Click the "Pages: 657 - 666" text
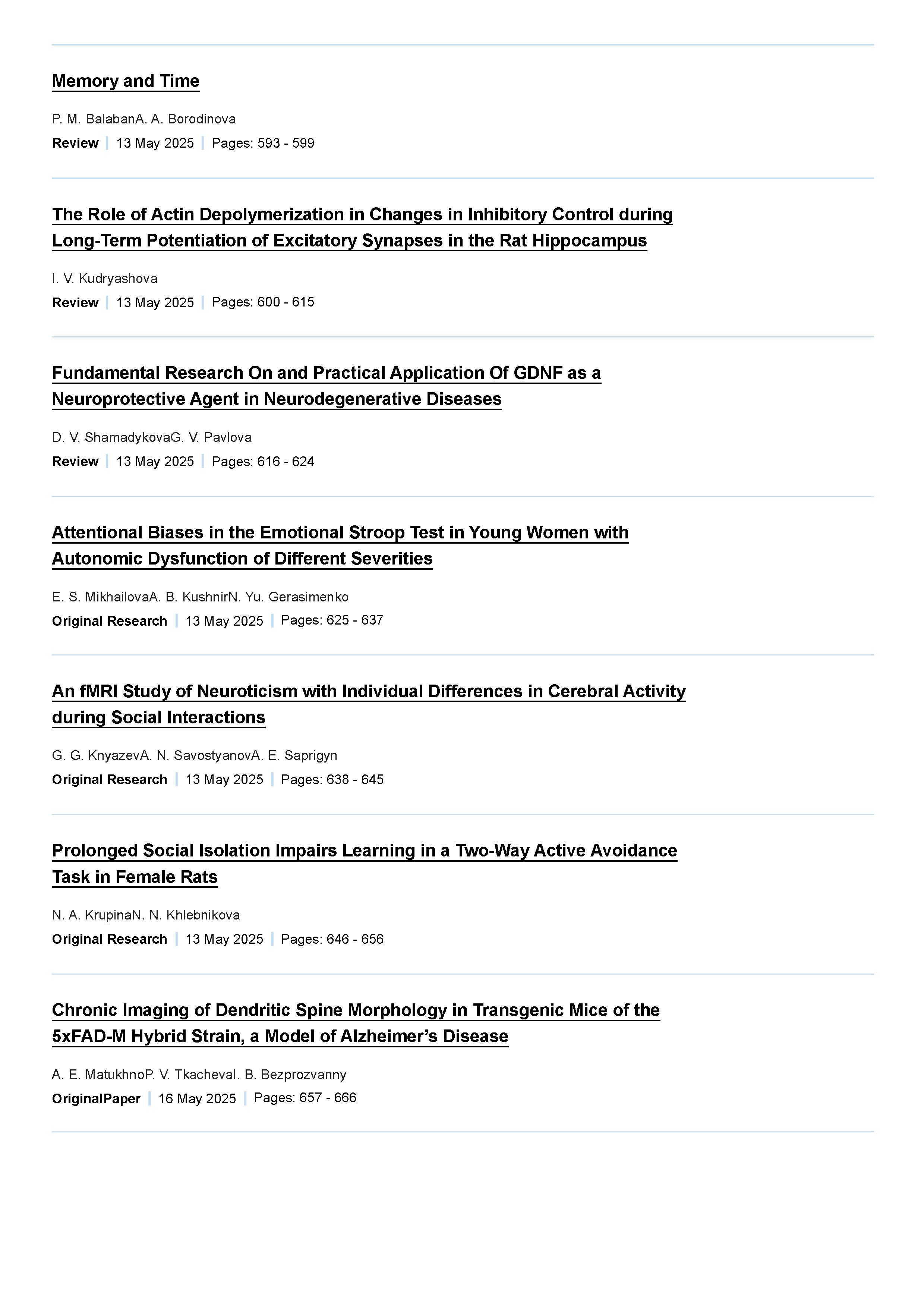 (x=305, y=1098)
